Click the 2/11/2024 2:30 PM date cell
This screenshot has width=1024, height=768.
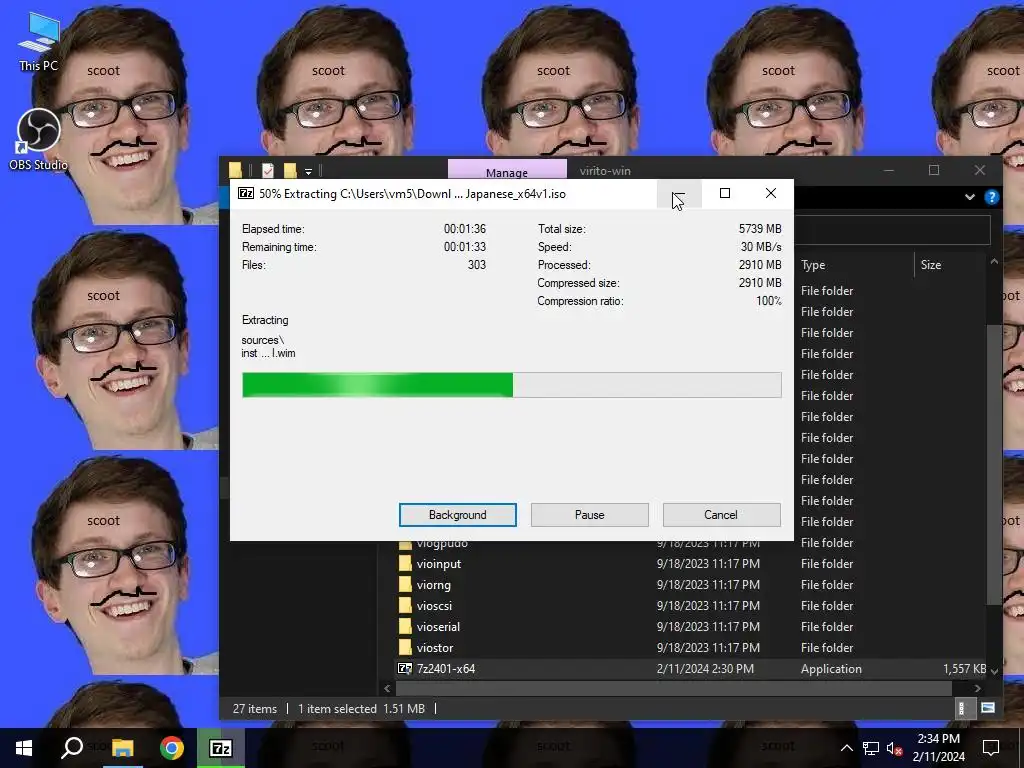click(x=705, y=669)
